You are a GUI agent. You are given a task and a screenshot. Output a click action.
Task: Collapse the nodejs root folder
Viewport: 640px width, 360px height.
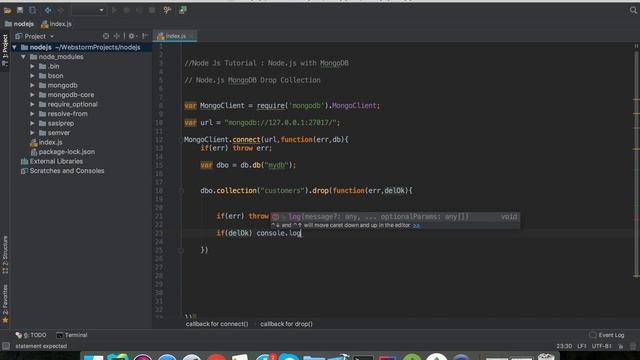[15, 47]
